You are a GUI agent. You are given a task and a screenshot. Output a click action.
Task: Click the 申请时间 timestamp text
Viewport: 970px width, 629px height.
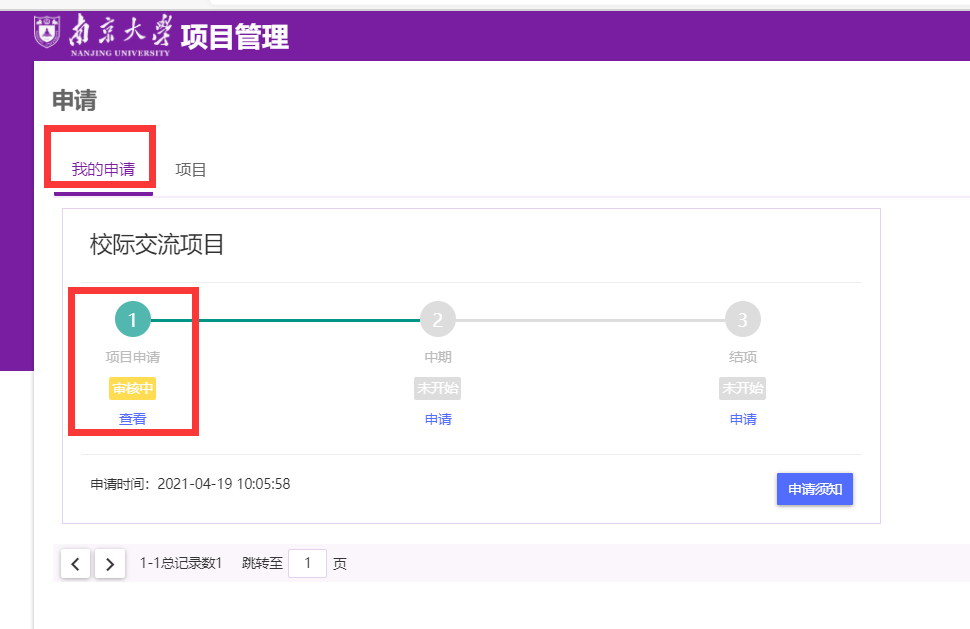coord(190,484)
